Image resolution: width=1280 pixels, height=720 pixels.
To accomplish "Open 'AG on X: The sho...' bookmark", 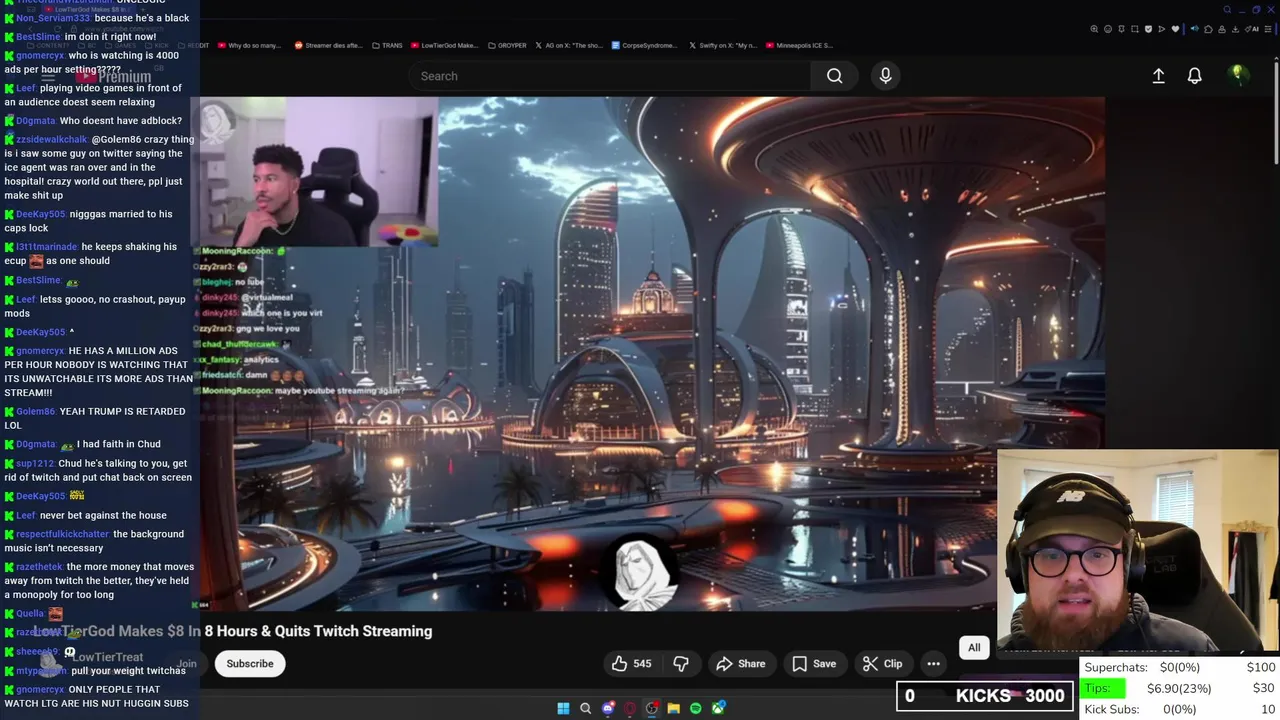I will tap(570, 45).
